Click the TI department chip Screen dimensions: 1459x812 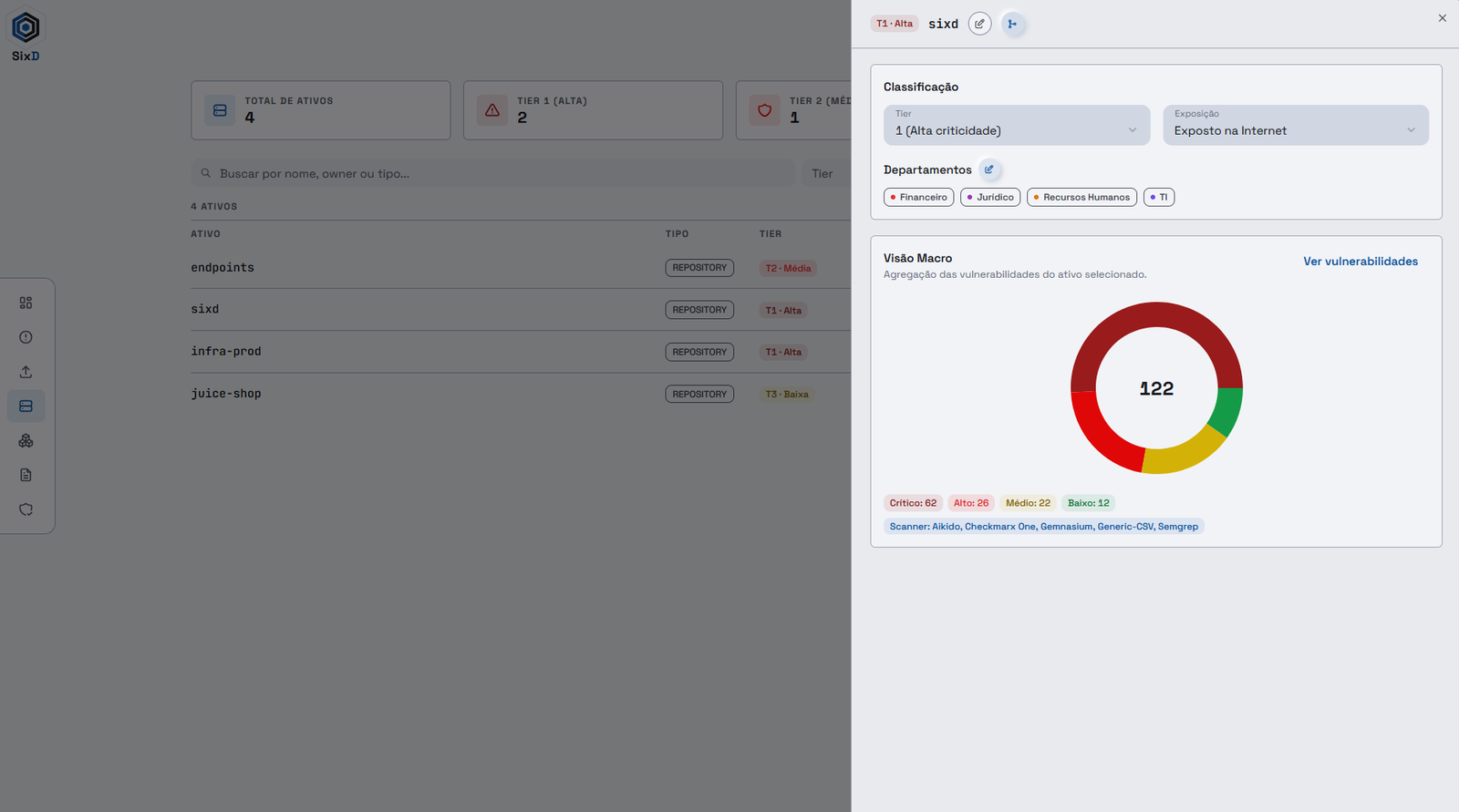1159,197
